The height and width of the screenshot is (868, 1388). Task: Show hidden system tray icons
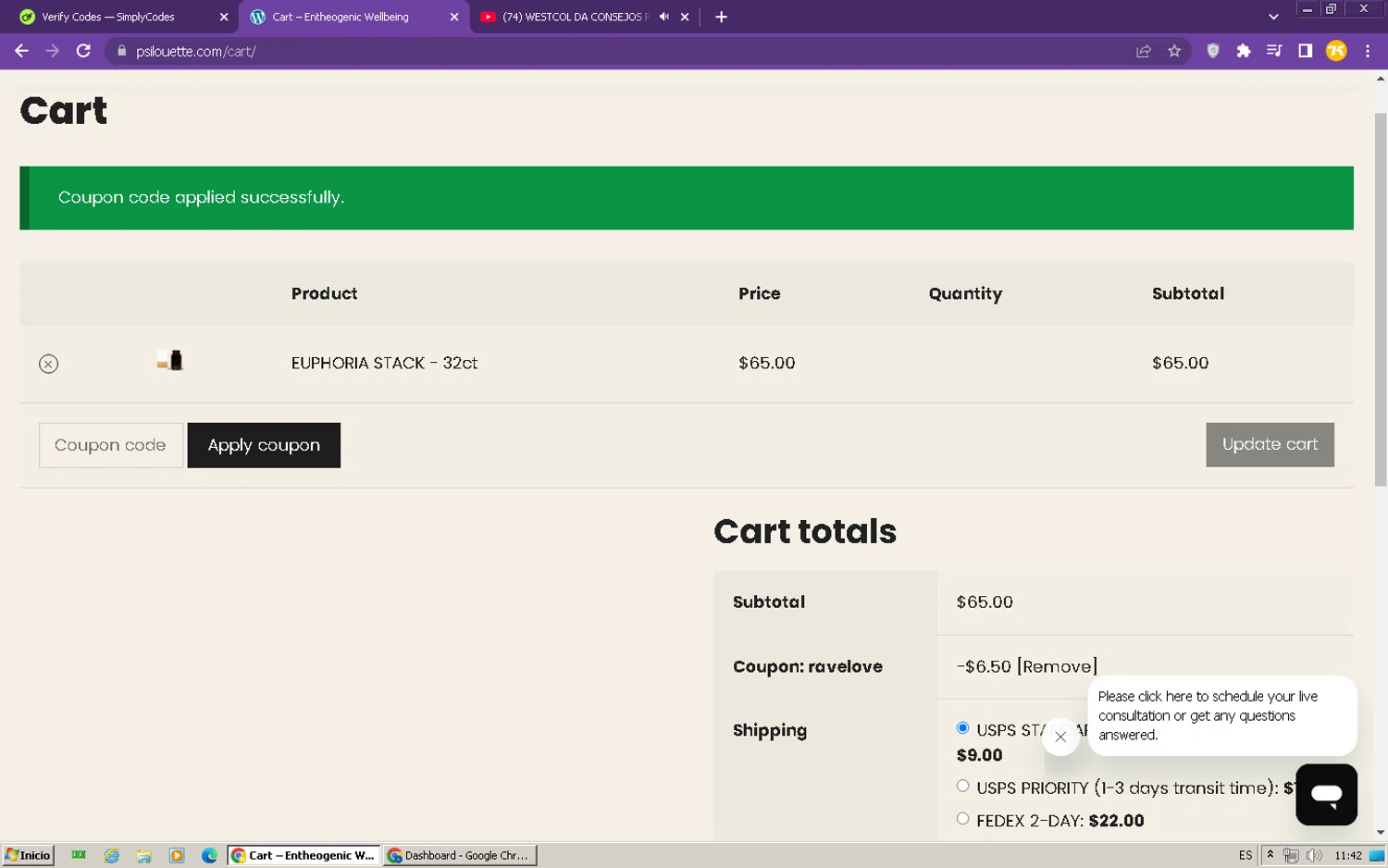click(x=1270, y=855)
